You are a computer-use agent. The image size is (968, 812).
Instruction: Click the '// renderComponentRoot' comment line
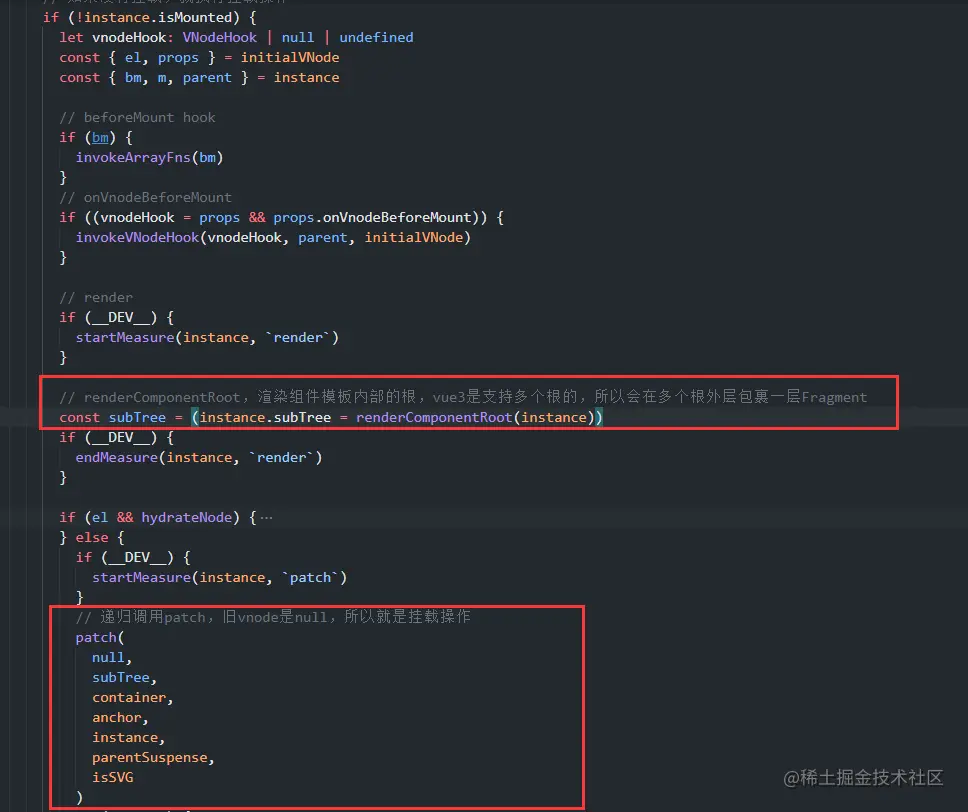[463, 397]
